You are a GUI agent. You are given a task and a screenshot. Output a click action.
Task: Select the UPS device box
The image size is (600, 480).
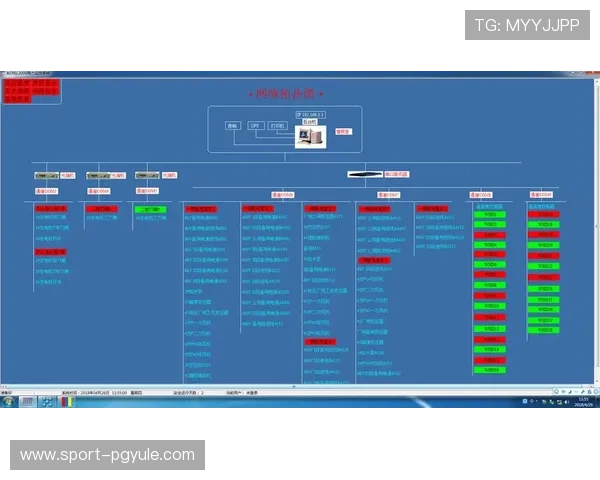[256, 126]
